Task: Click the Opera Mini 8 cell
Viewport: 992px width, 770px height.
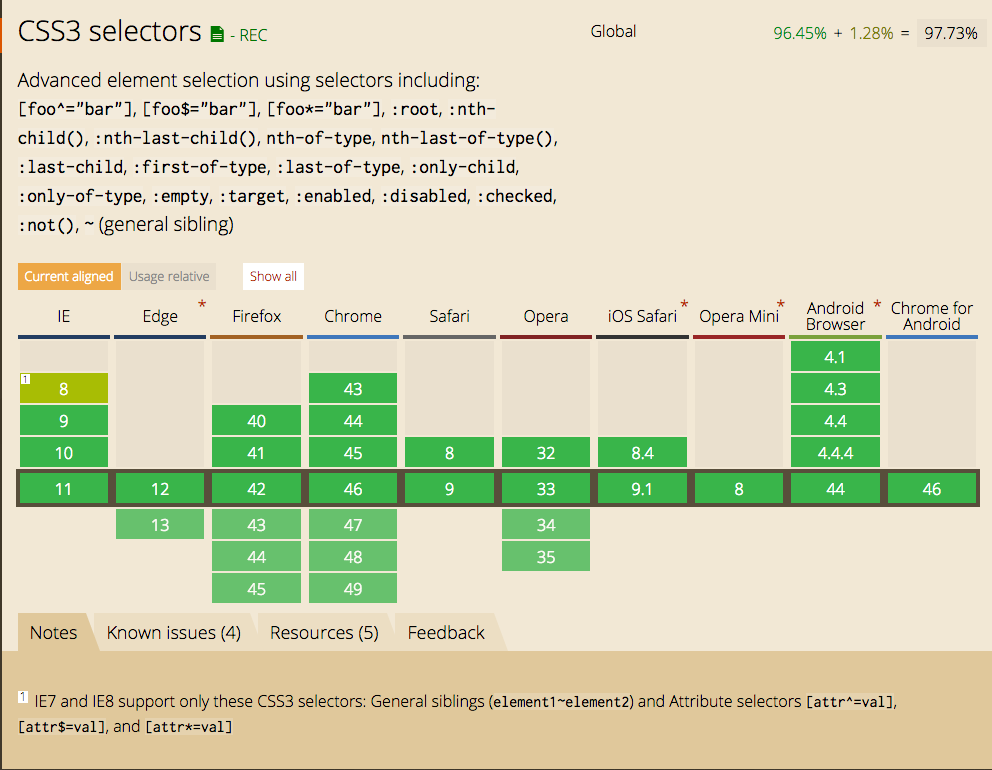Action: (739, 488)
